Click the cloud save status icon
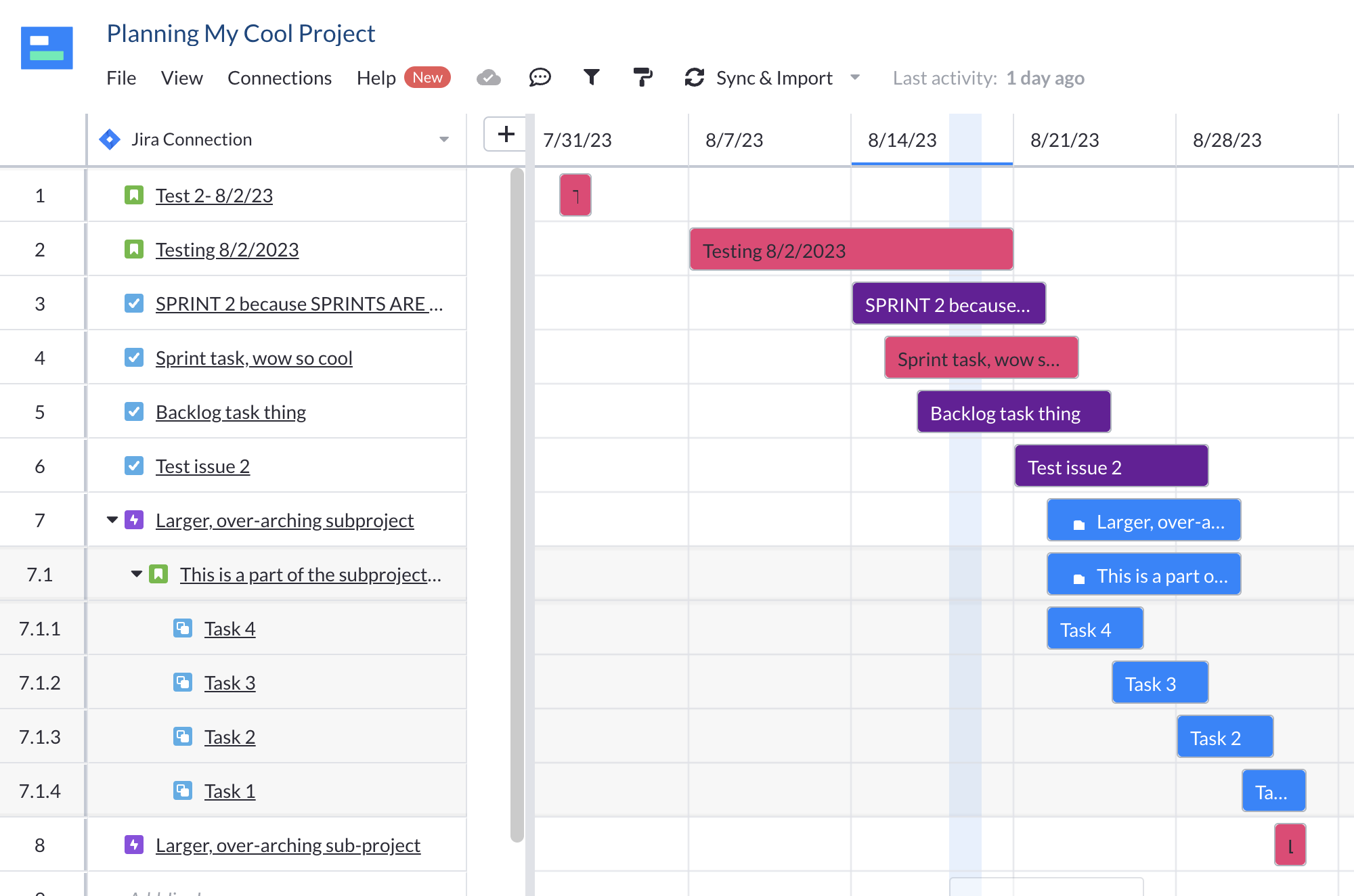This screenshot has height=896, width=1354. click(x=489, y=78)
